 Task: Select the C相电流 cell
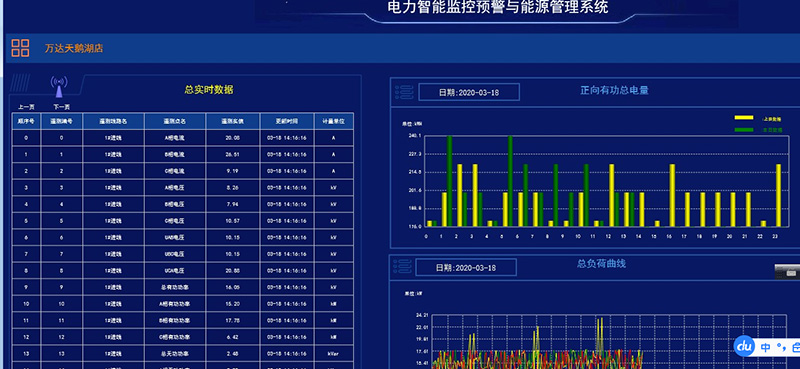[x=175, y=171]
